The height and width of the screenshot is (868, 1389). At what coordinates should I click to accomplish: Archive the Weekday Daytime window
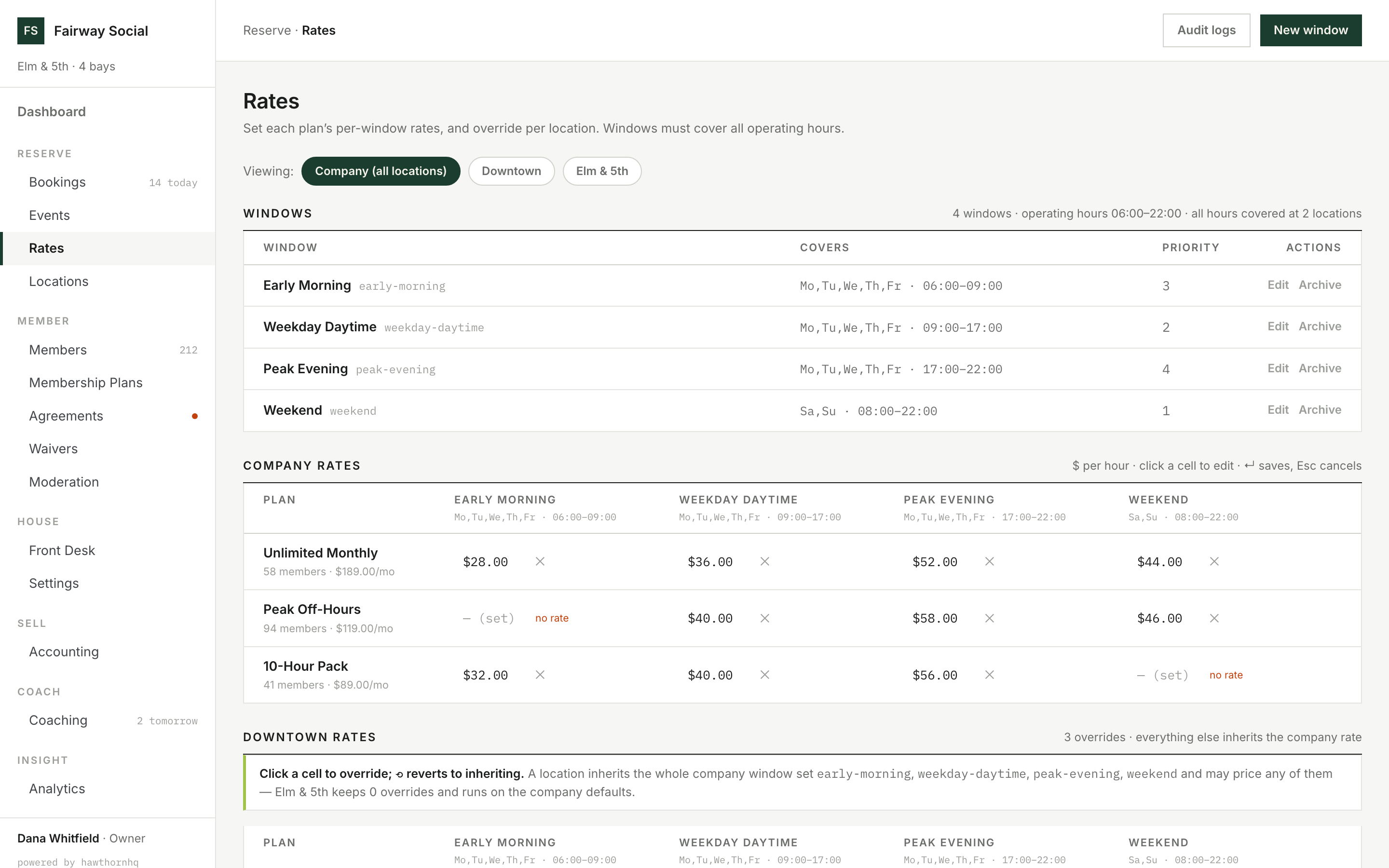[x=1320, y=326]
